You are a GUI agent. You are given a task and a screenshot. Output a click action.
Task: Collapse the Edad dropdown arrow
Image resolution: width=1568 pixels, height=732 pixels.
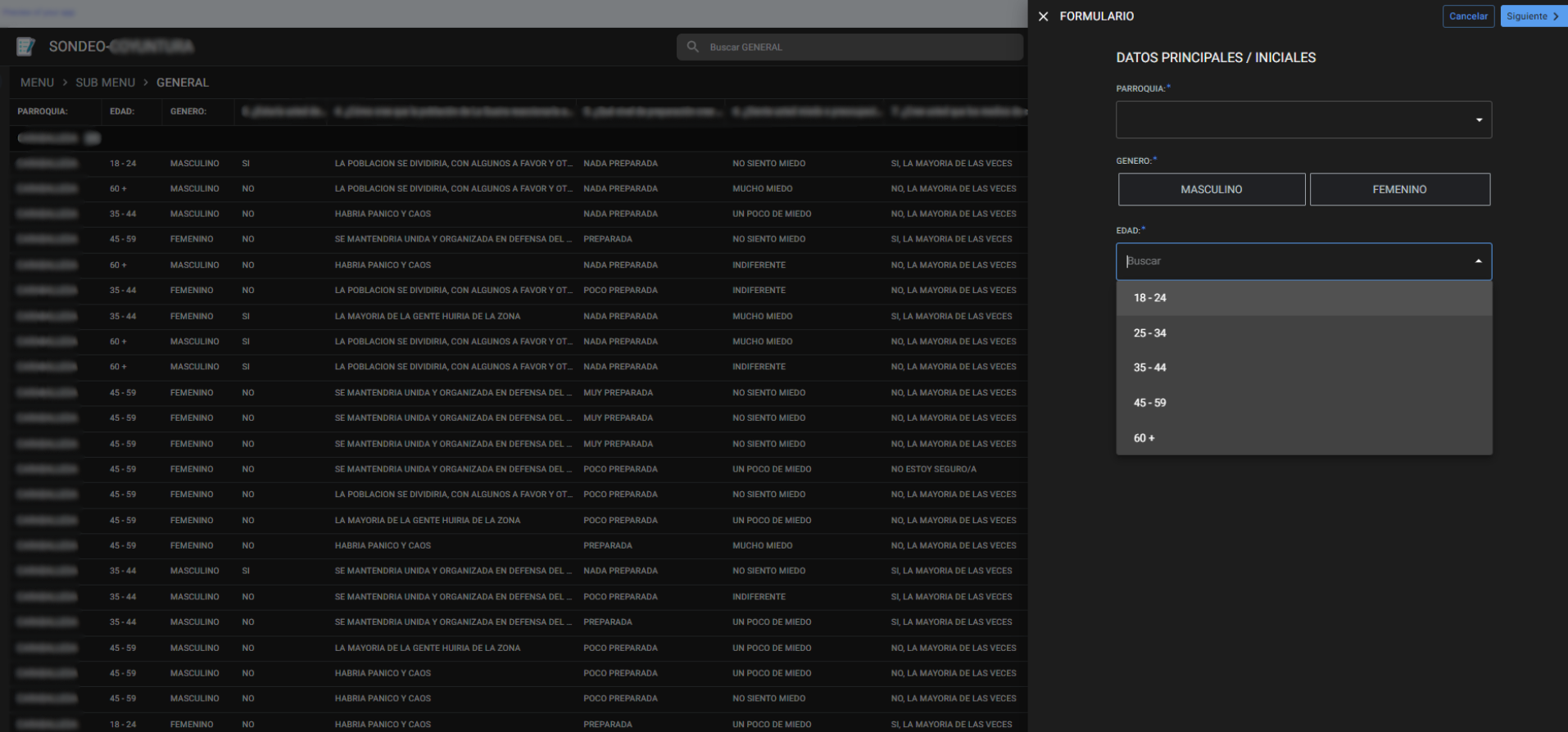(1479, 261)
